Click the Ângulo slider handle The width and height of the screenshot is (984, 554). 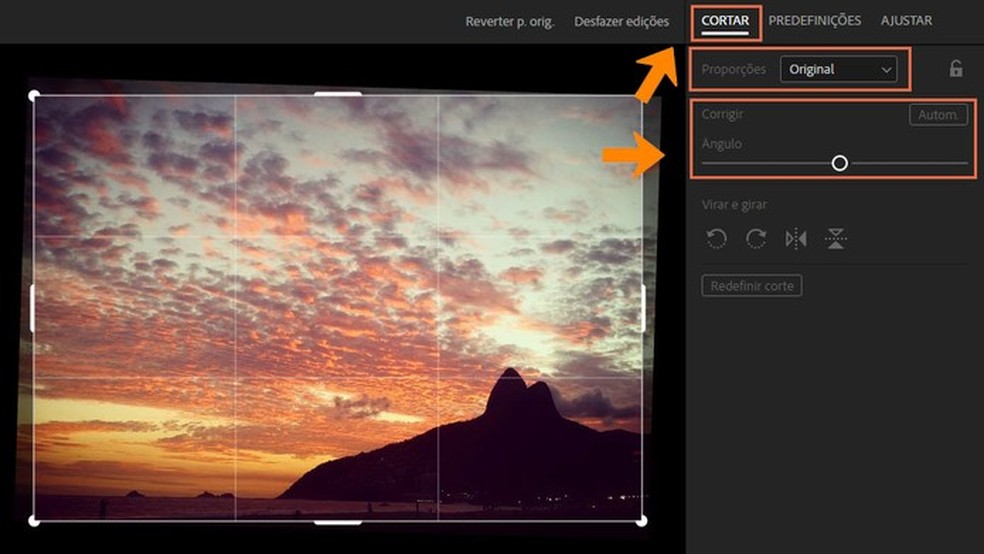[839, 163]
